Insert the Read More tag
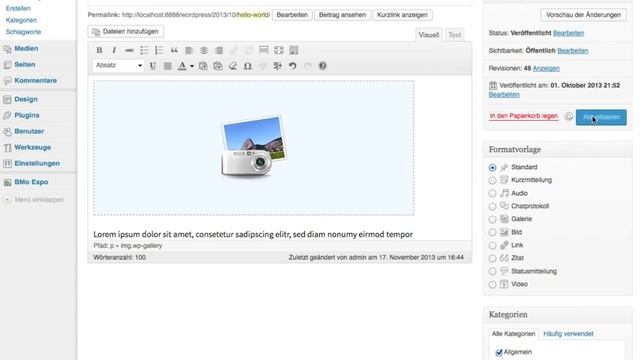This screenshot has width=640, height=360. [x=264, y=50]
